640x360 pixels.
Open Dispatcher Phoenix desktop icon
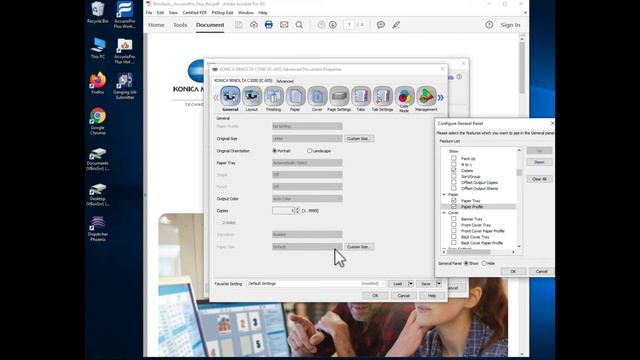point(98,229)
